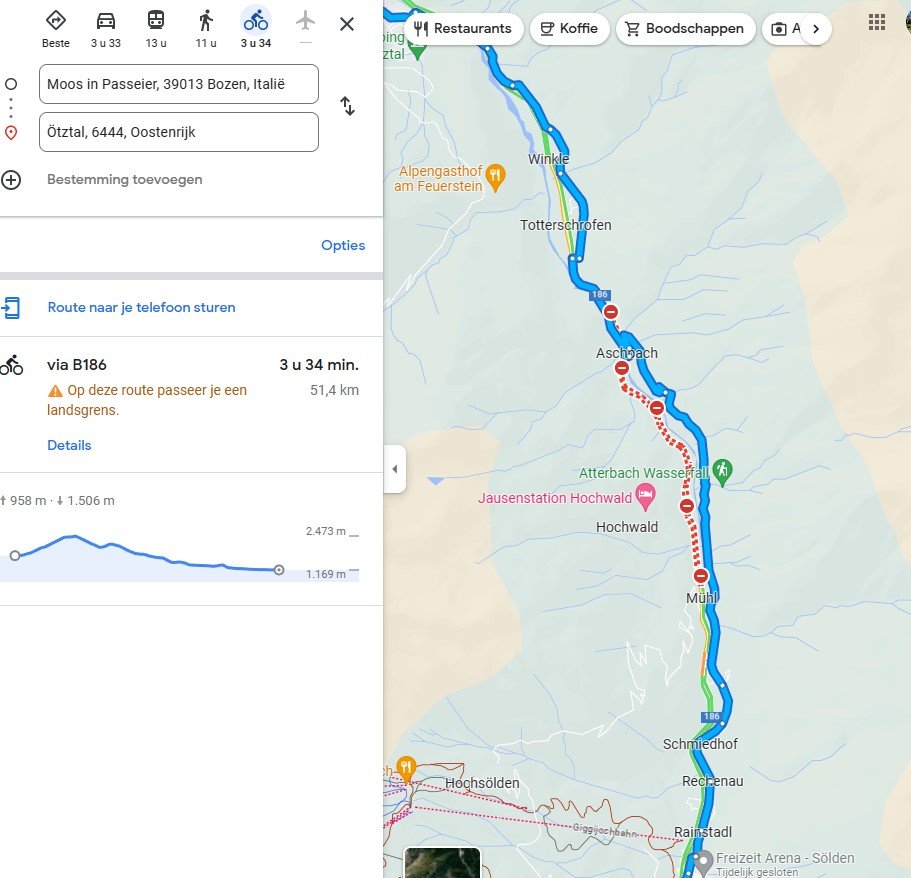
Task: Open the satellite layer thumbnail
Action: [442, 862]
